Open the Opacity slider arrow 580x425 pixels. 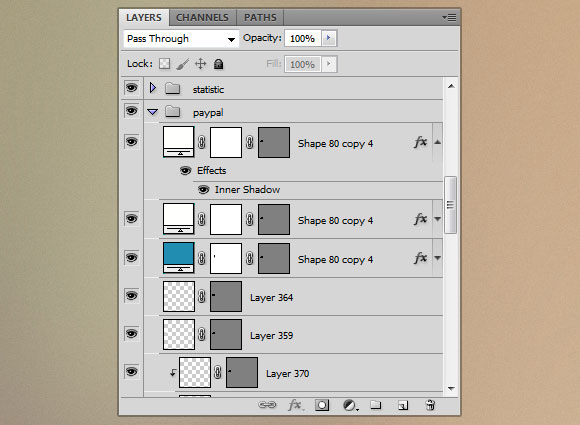pyautogui.click(x=328, y=38)
